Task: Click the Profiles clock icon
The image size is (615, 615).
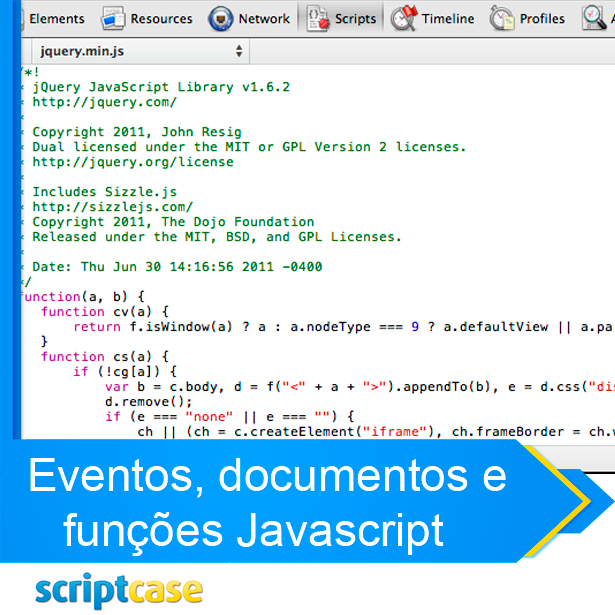Action: click(502, 18)
